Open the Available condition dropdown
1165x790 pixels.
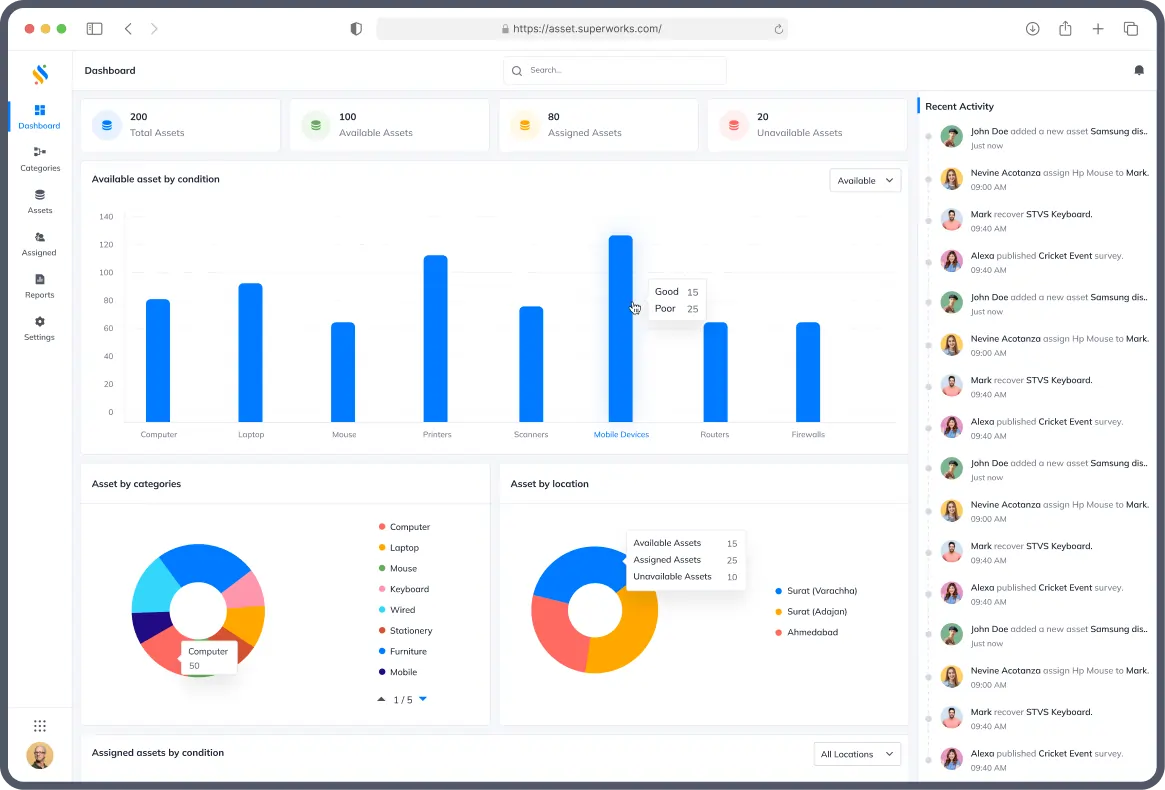tap(865, 180)
